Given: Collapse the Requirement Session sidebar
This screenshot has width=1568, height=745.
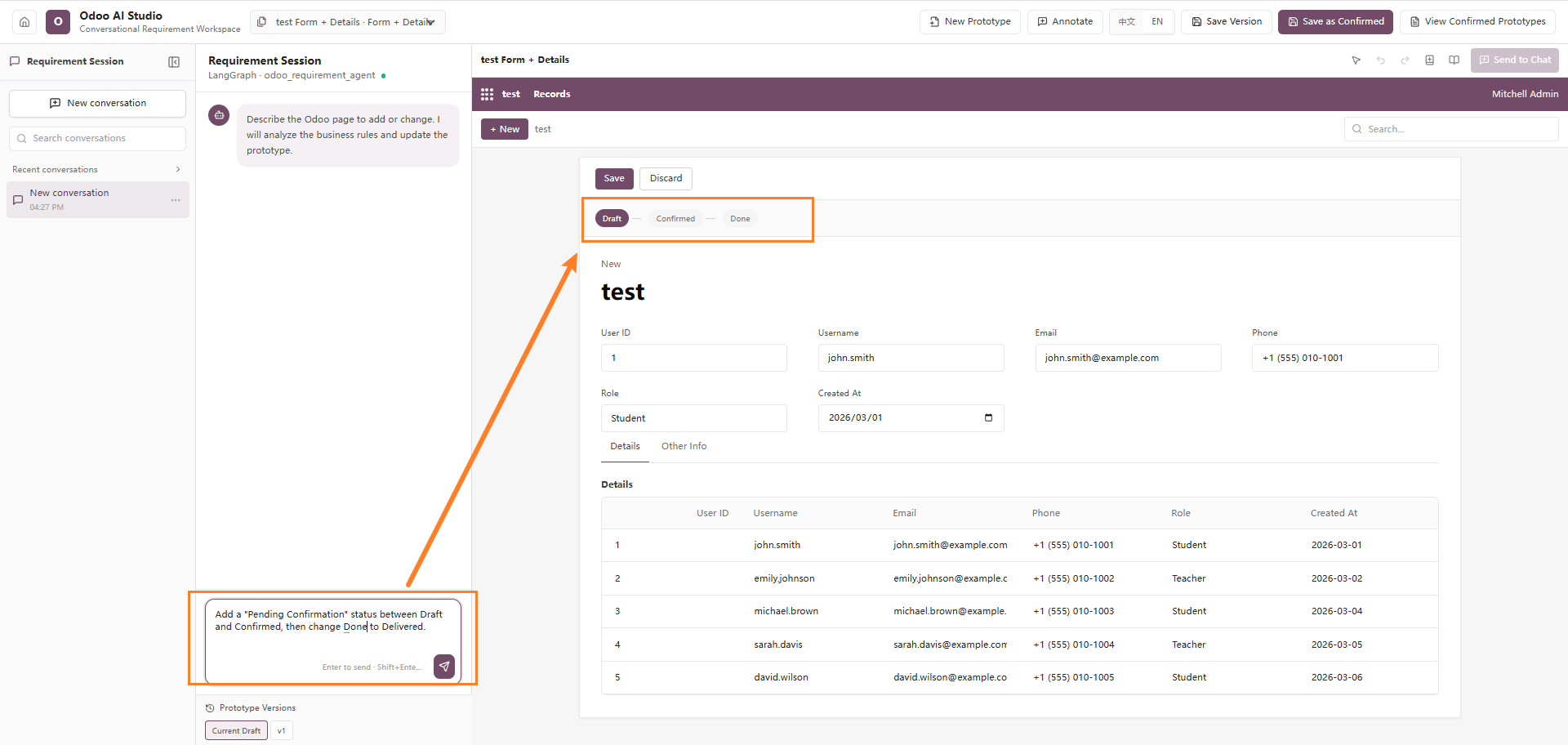Looking at the screenshot, I should [174, 62].
